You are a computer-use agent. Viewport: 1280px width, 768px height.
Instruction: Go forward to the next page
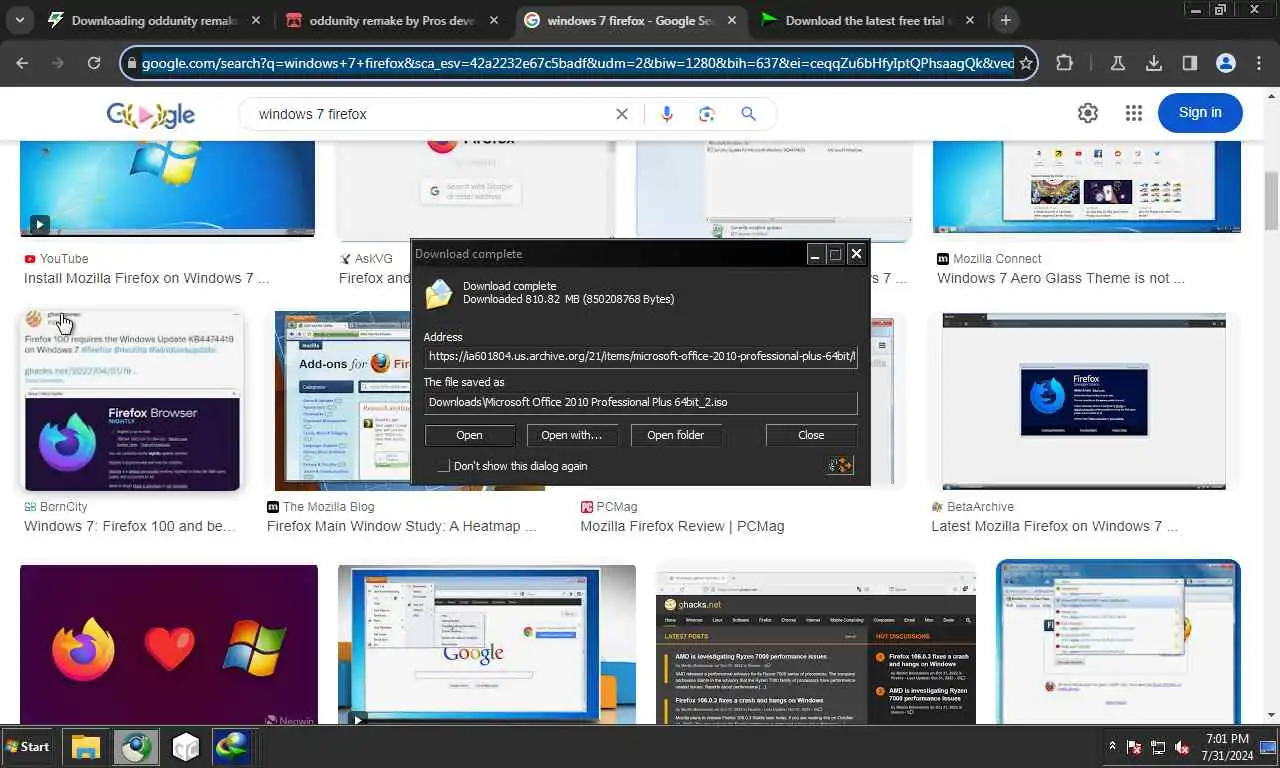(x=58, y=63)
